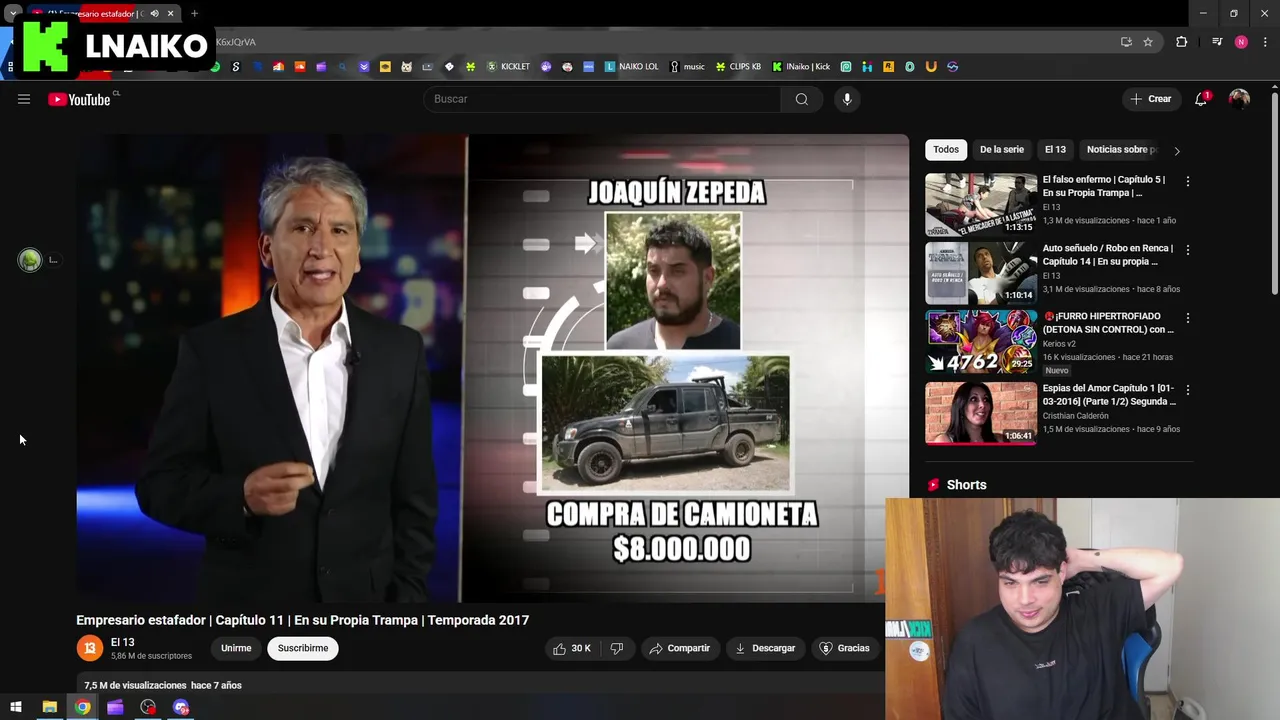Screen dimensions: 1280x720
Task: Open the OBS icon in the taskbar
Action: tap(148, 707)
